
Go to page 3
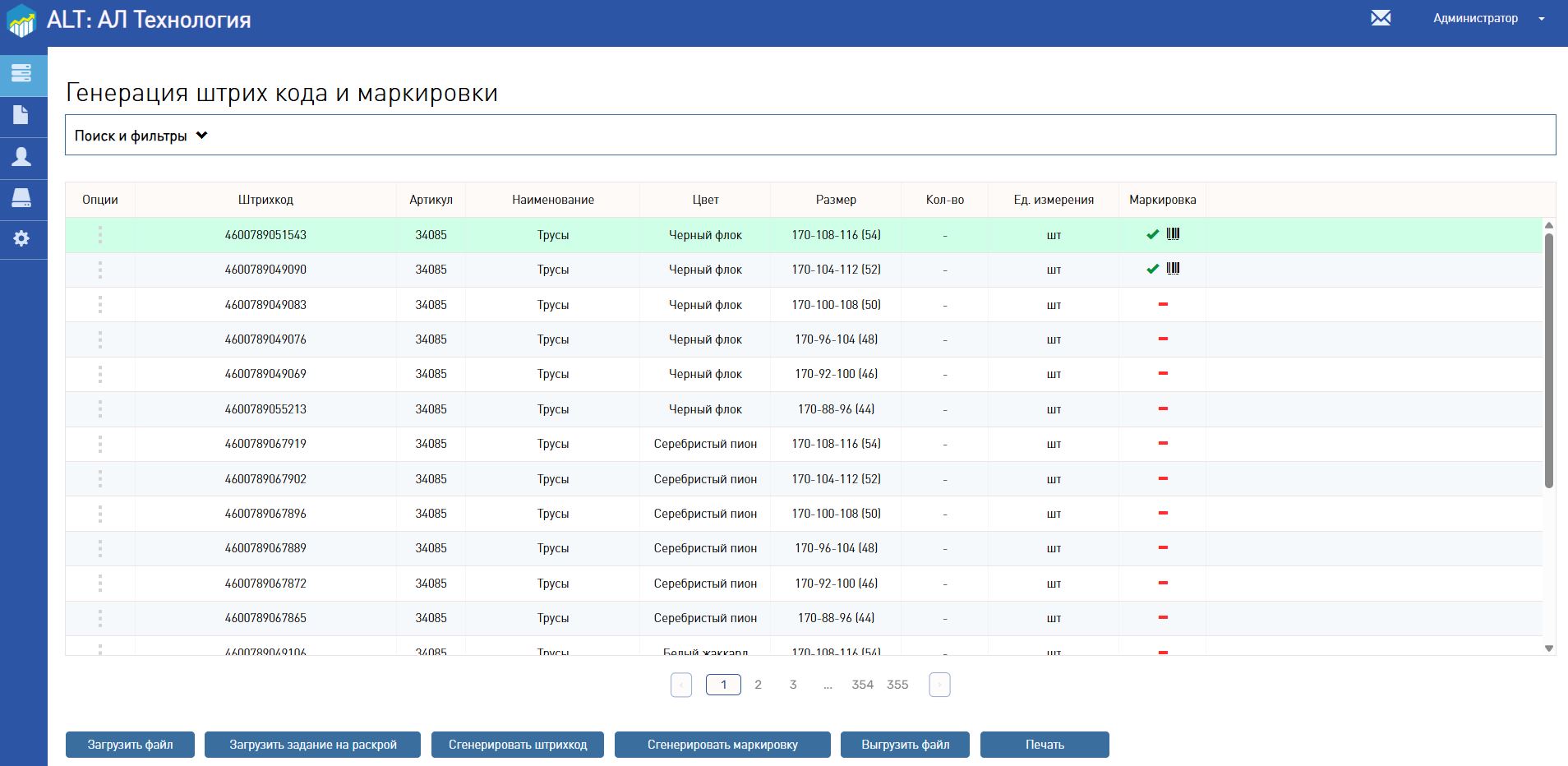793,685
